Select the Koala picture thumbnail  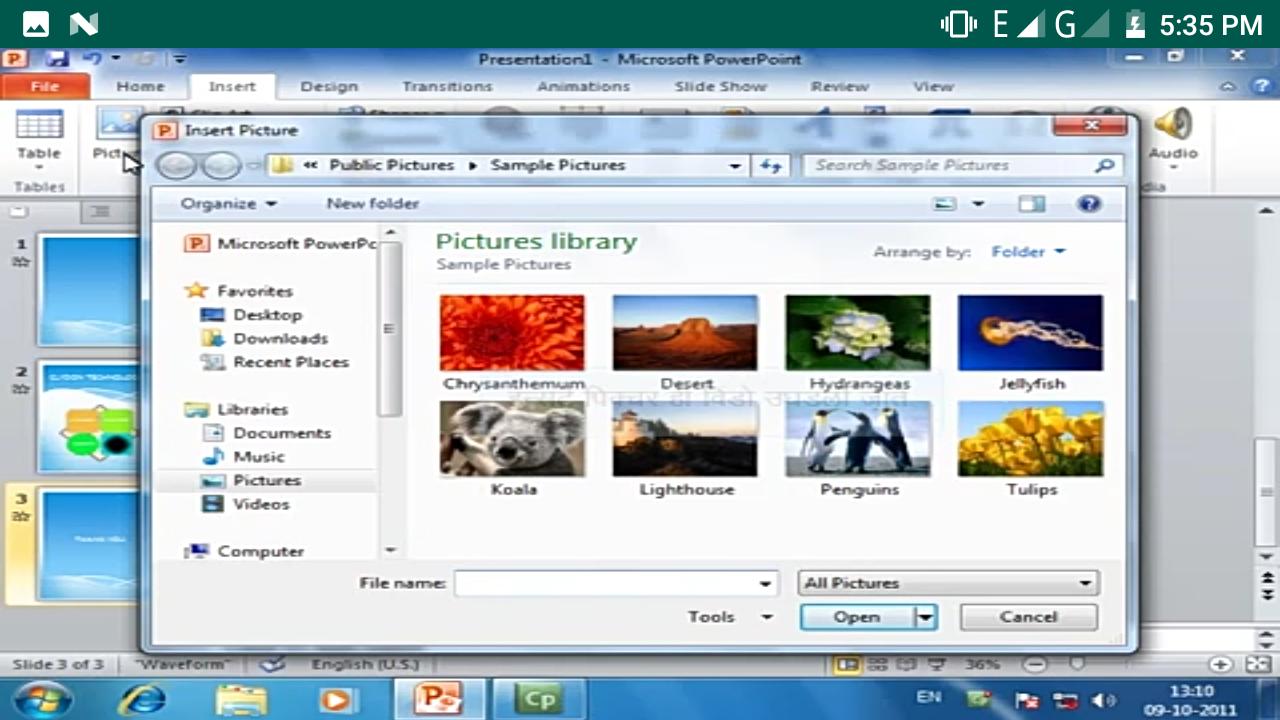point(512,439)
